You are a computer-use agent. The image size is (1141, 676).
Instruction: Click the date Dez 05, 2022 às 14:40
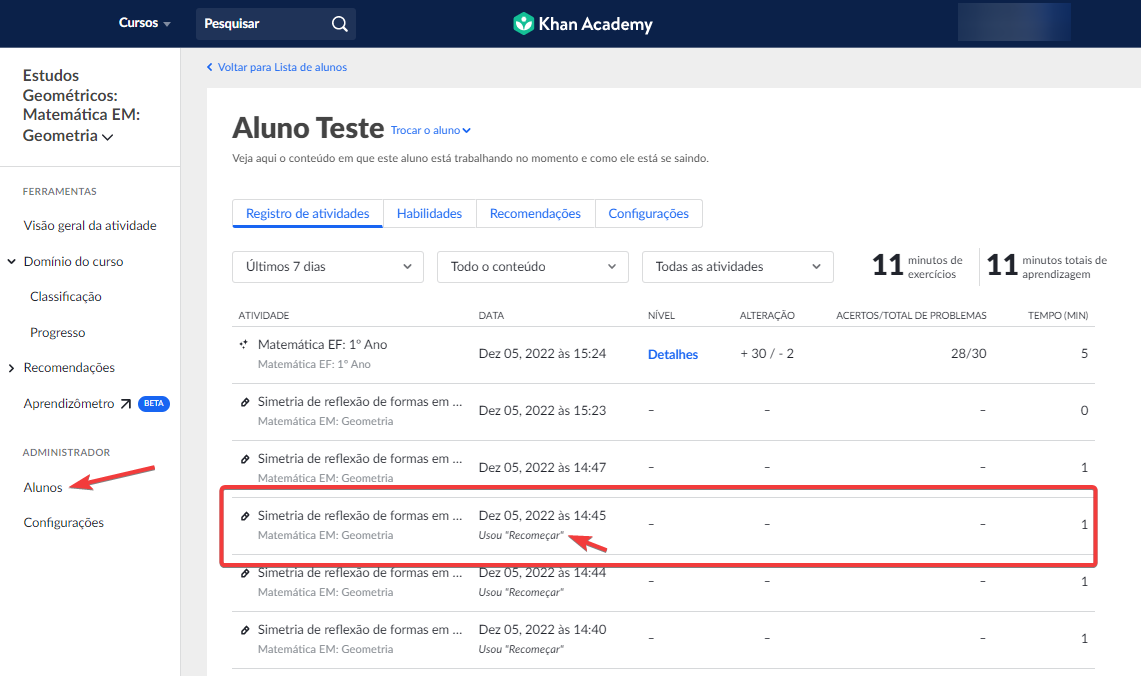point(542,630)
